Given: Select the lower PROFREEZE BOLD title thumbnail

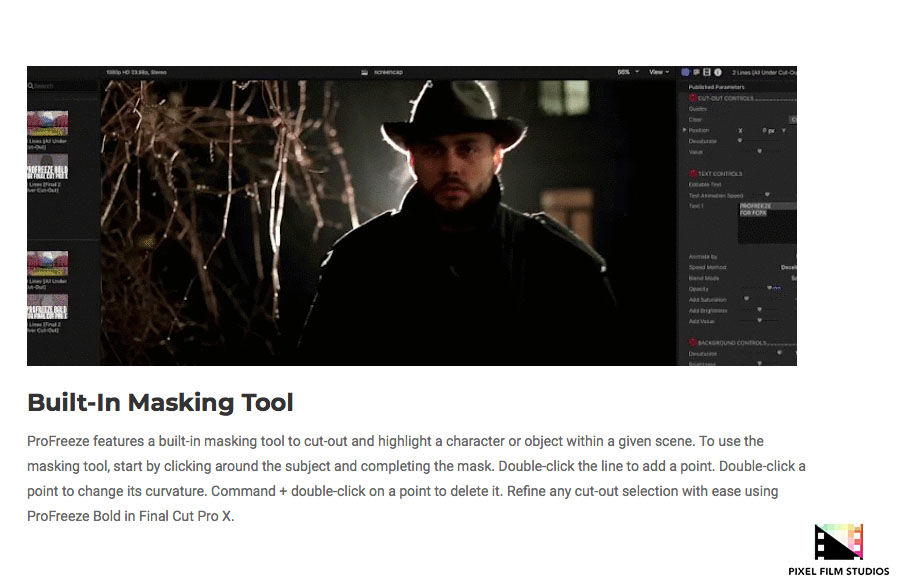Looking at the screenshot, I should pyautogui.click(x=48, y=306).
